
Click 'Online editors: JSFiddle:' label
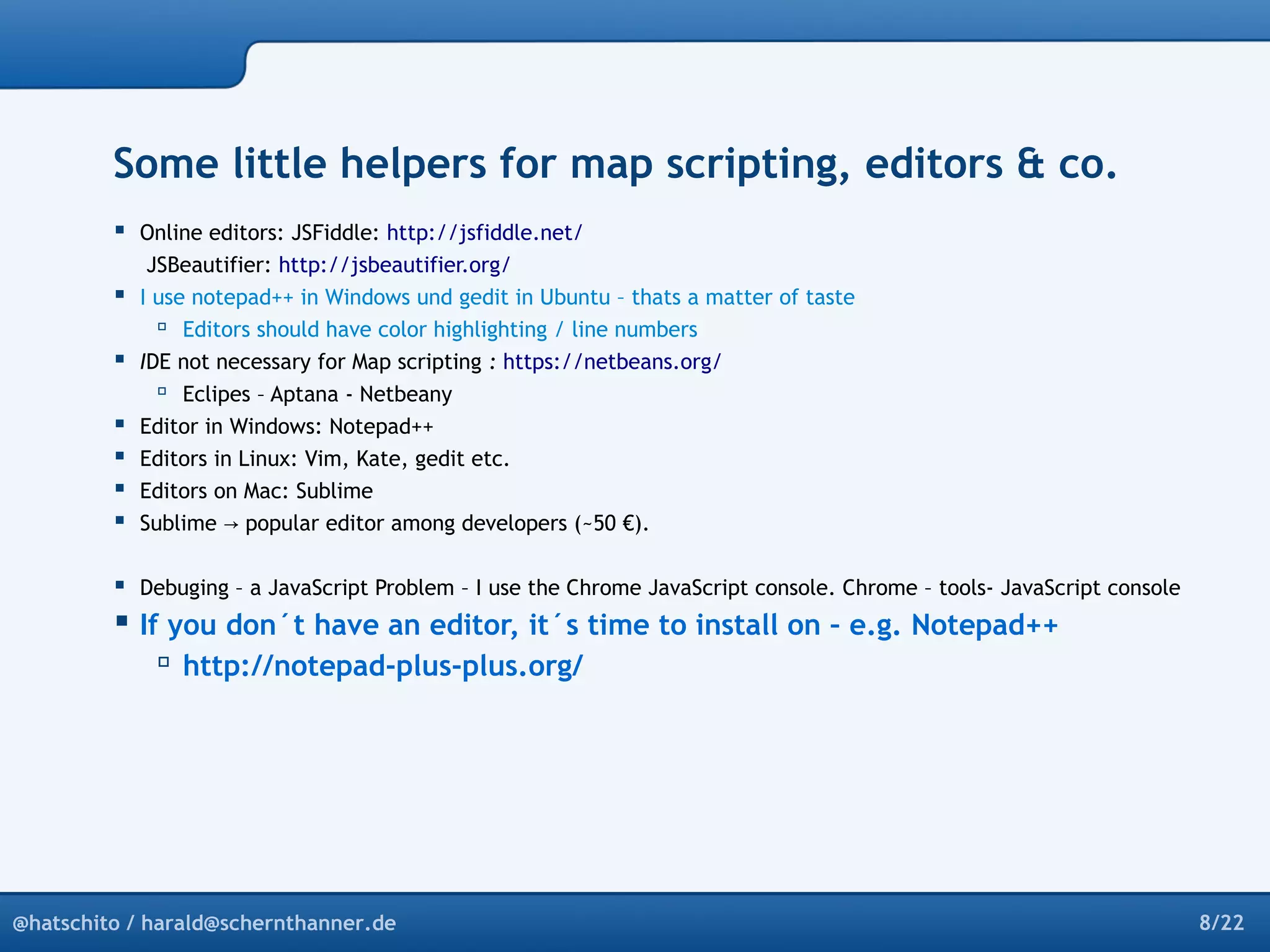259,233
